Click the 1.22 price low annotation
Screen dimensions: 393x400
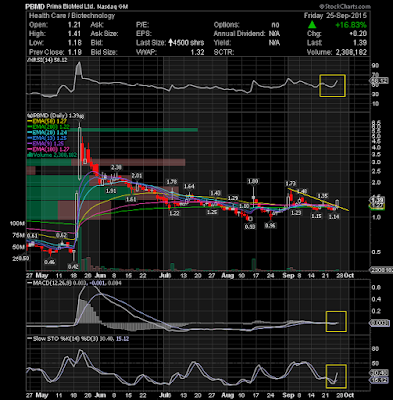tap(174, 213)
